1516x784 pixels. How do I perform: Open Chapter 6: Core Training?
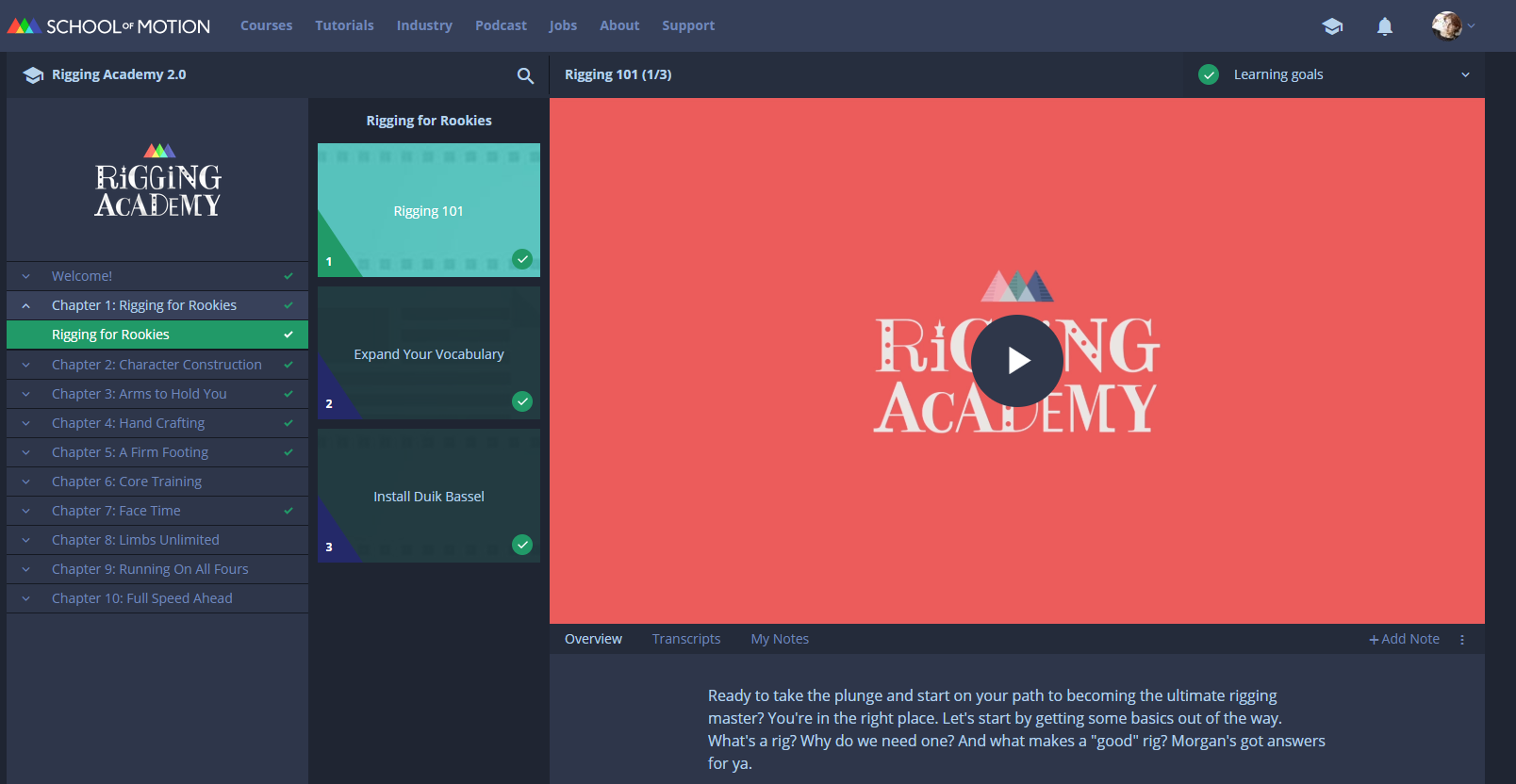157,482
